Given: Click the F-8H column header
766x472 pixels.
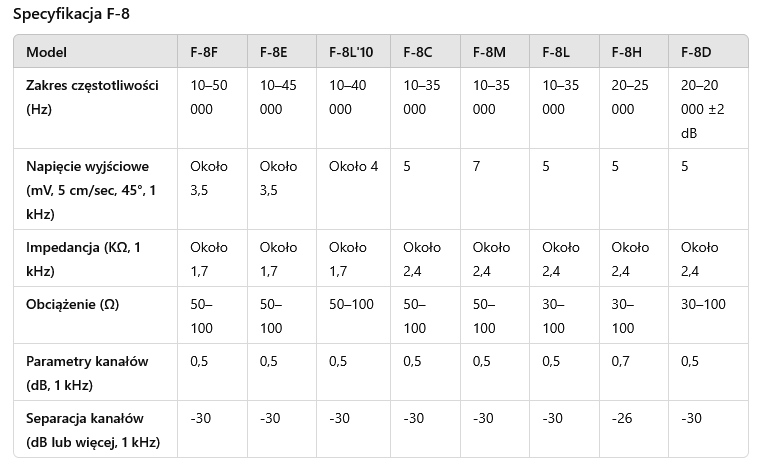Looking at the screenshot, I should click(626, 52).
